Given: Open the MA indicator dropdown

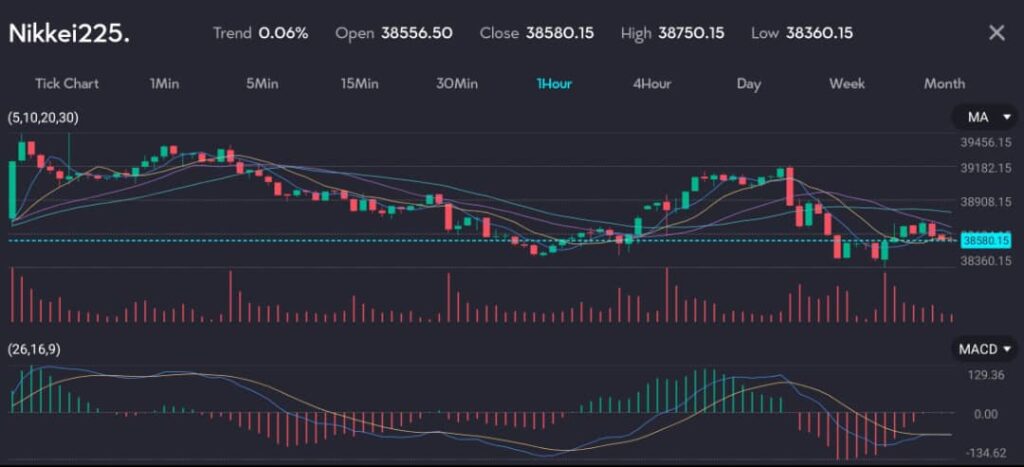Looking at the screenshot, I should coord(985,118).
